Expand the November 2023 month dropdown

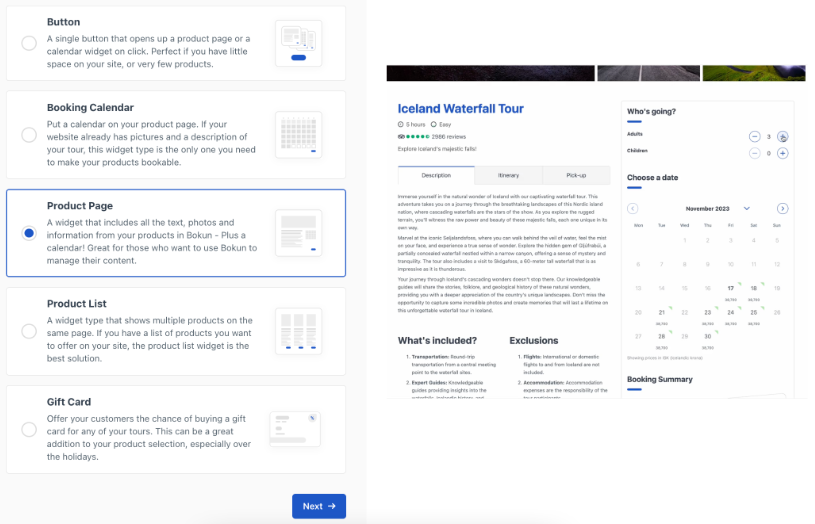coord(746,208)
